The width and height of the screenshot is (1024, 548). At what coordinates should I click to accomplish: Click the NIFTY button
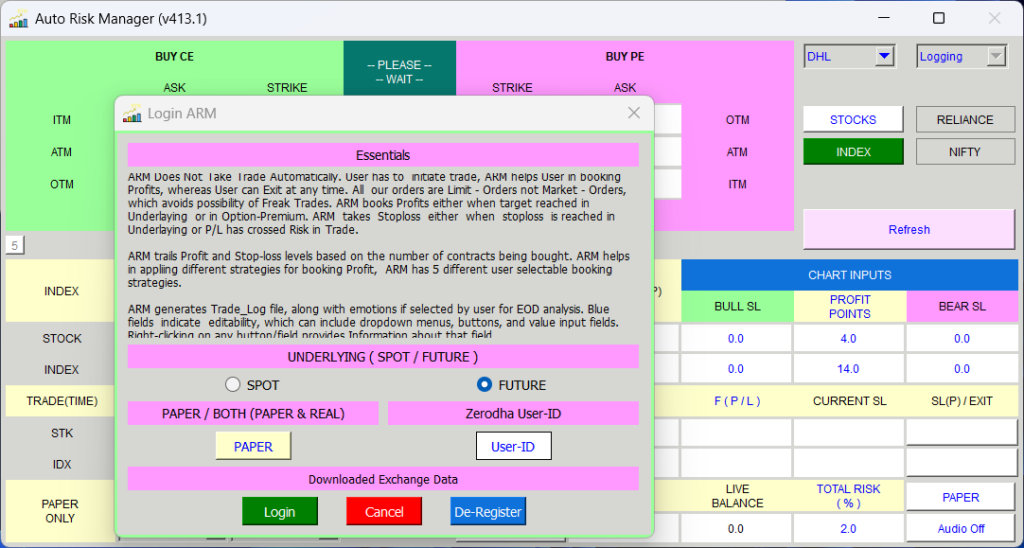pyautogui.click(x=965, y=152)
